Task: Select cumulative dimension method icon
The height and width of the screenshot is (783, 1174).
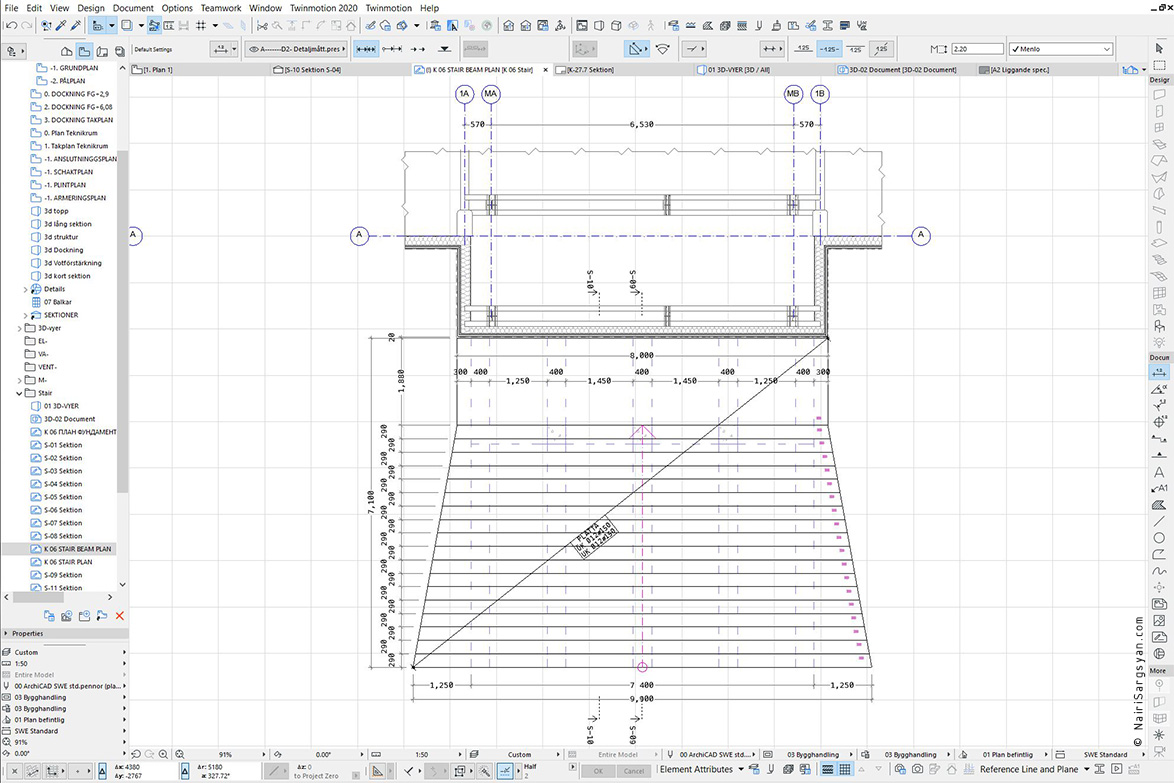Action: click(392, 49)
